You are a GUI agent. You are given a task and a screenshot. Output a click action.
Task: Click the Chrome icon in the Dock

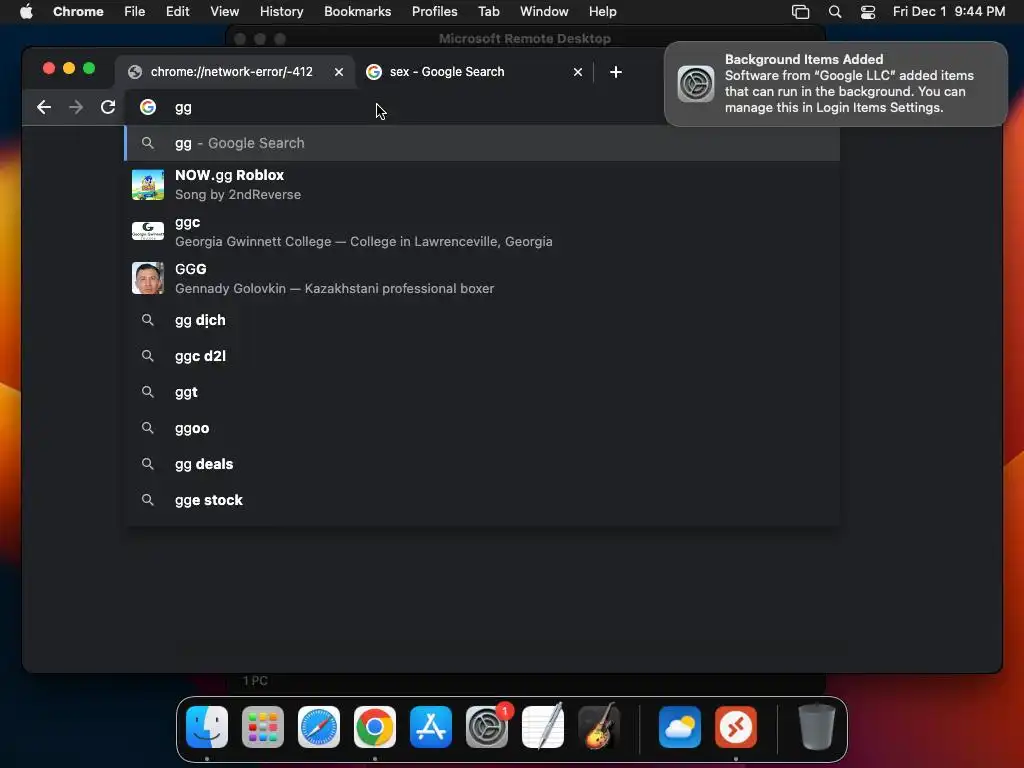375,727
